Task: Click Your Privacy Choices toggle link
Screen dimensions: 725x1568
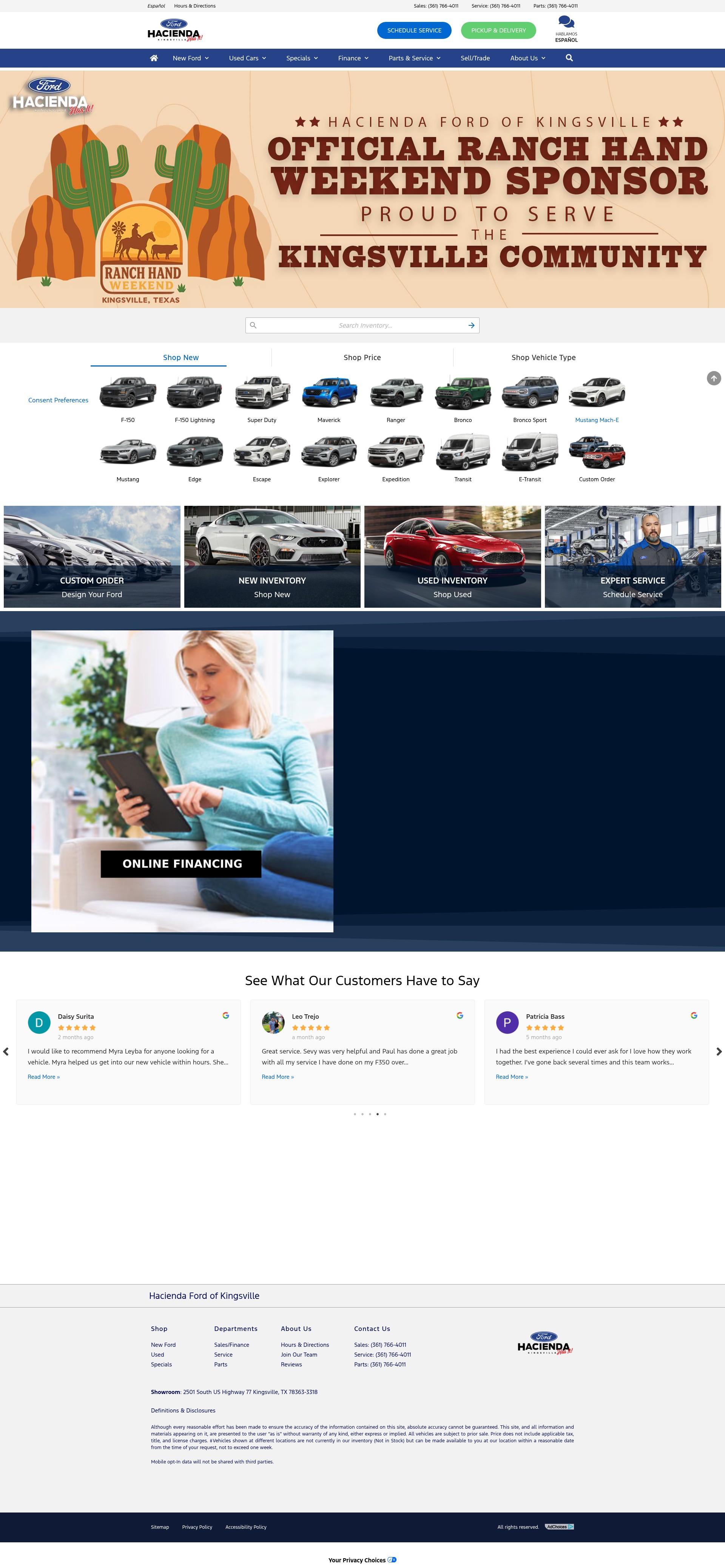Action: (x=362, y=1560)
